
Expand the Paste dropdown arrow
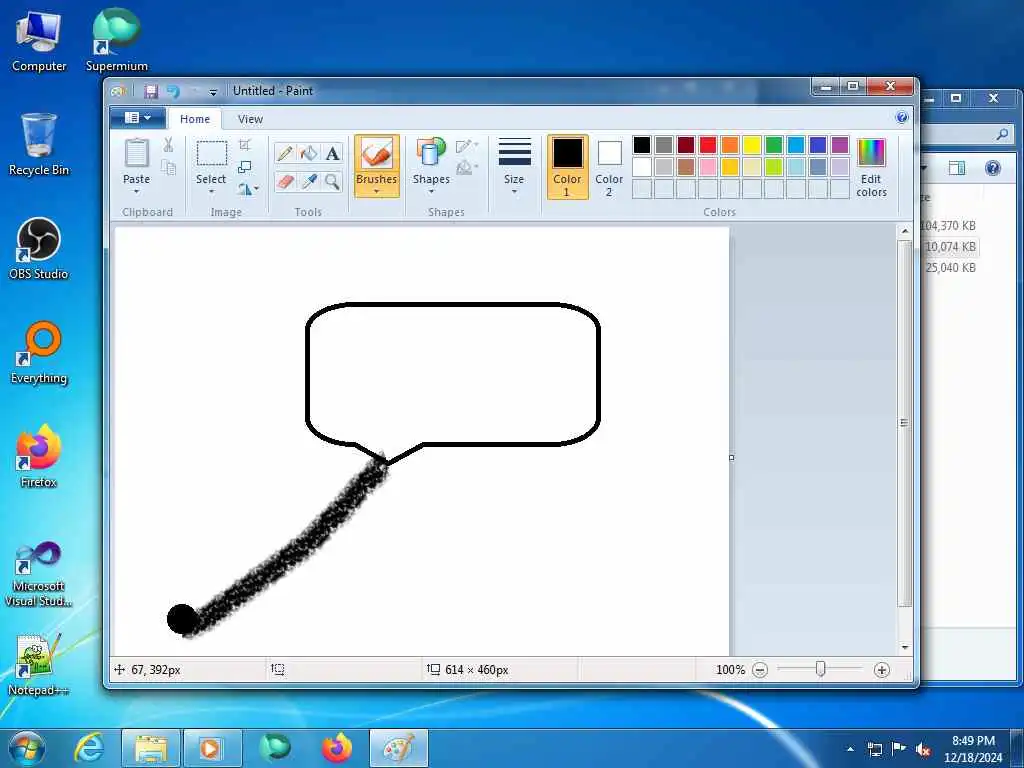pyautogui.click(x=136, y=192)
